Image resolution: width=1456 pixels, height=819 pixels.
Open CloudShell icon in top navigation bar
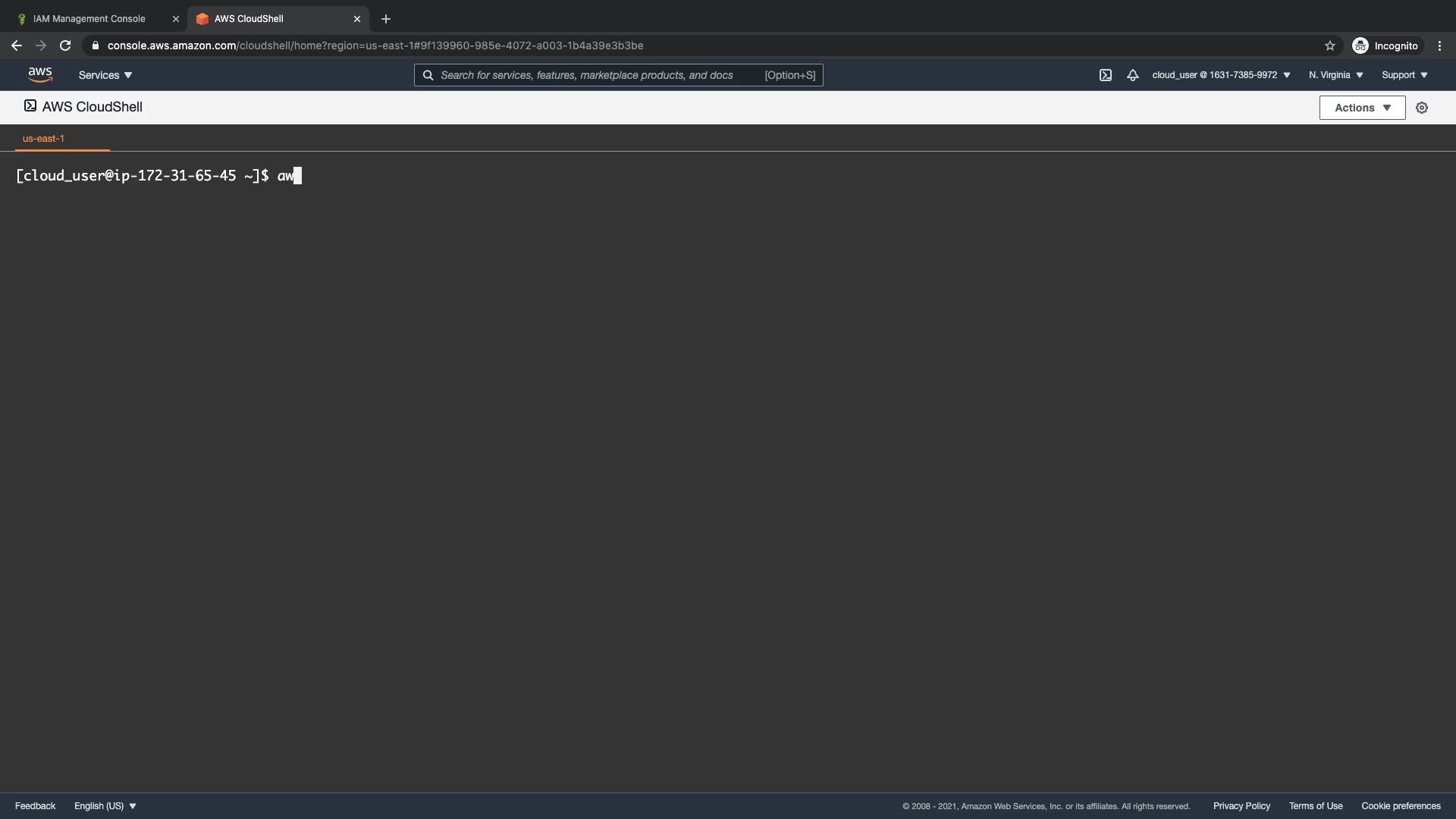coord(1105,75)
